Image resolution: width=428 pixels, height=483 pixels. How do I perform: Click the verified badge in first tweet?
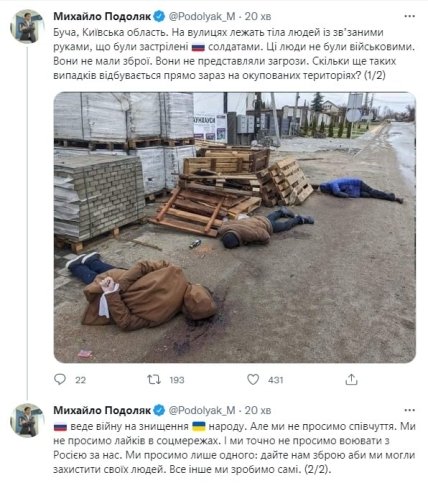159,16
